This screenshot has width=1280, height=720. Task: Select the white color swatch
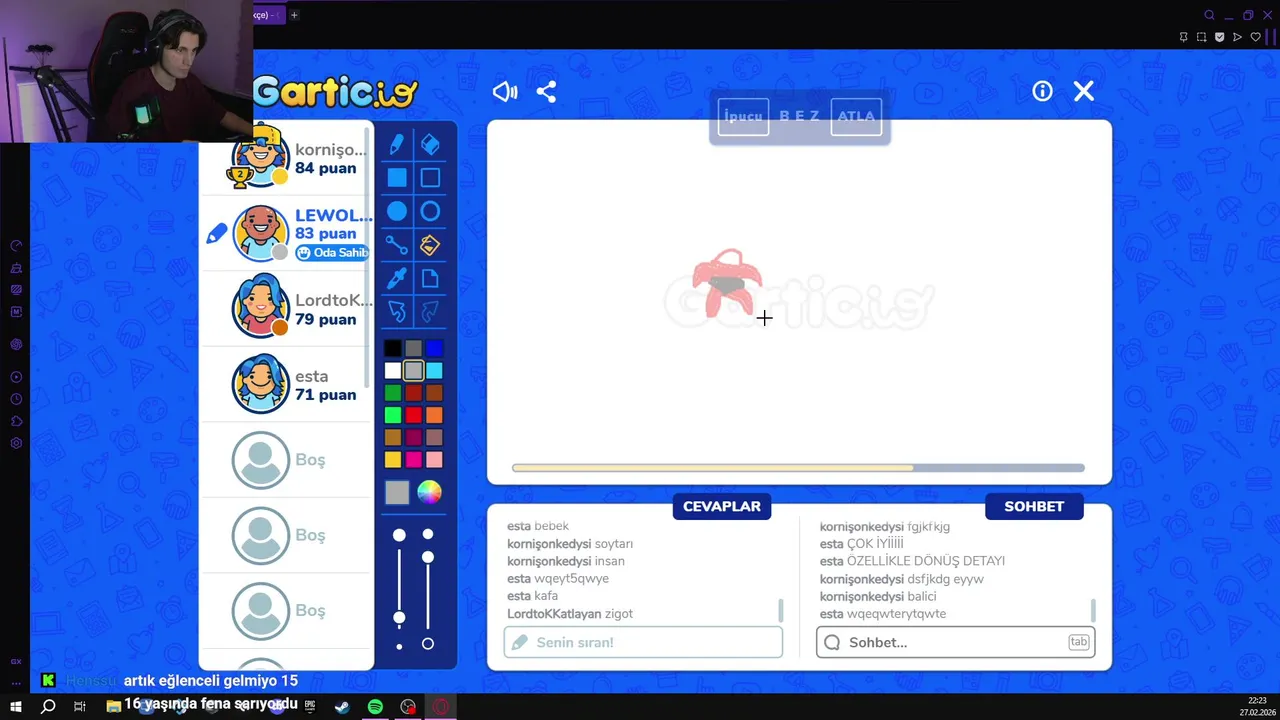(393, 371)
